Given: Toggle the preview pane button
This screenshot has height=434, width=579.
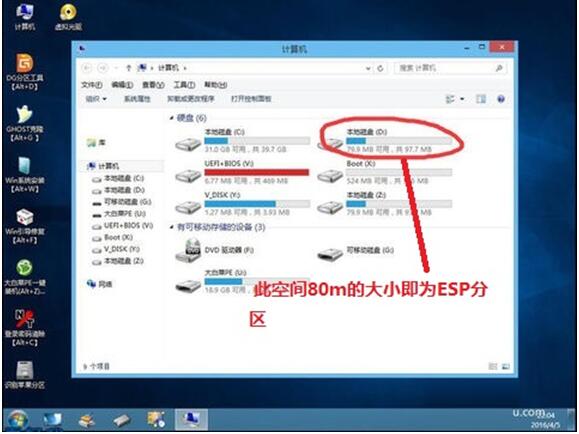Looking at the screenshot, I should point(480,99).
